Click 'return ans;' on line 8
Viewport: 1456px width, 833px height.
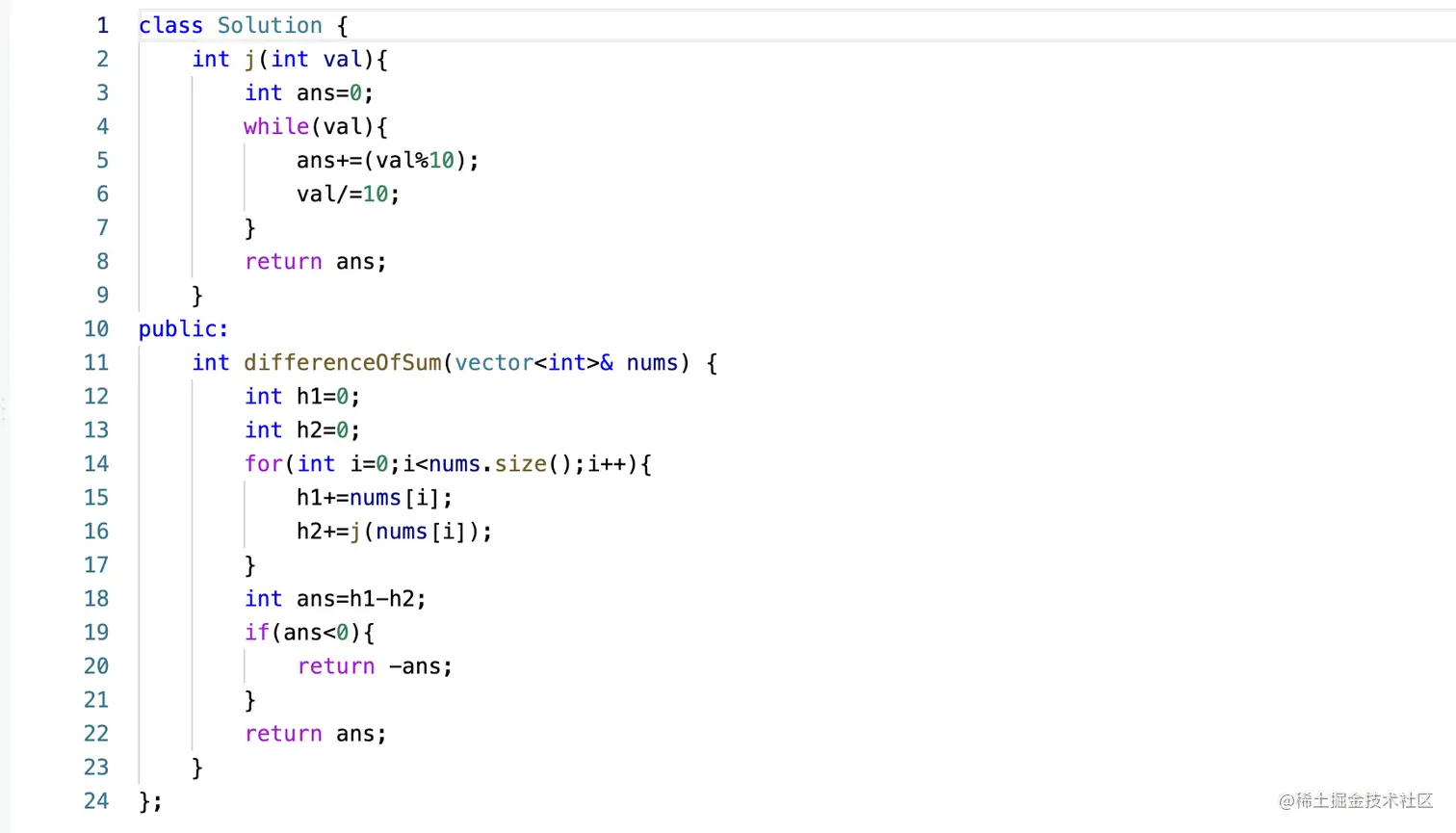[316, 261]
